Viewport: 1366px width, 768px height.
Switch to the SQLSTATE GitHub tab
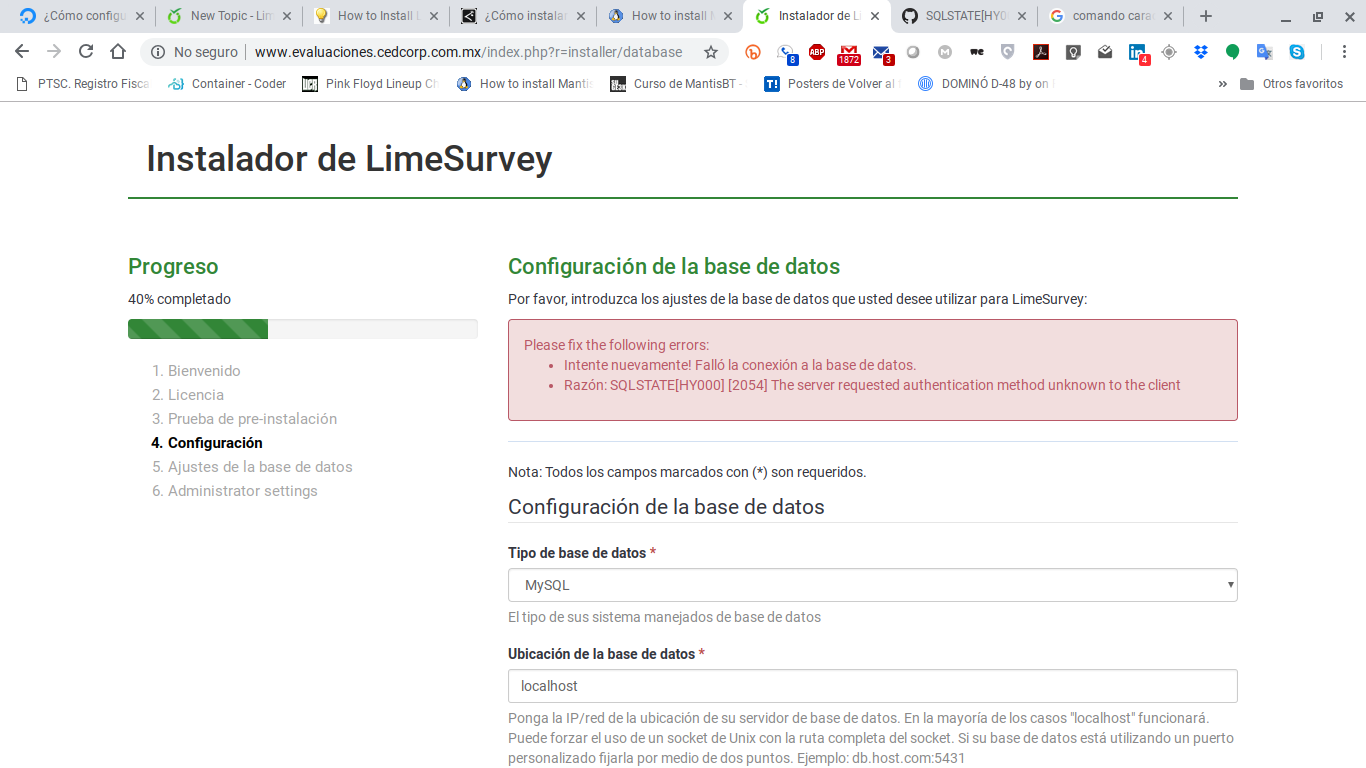[964, 16]
